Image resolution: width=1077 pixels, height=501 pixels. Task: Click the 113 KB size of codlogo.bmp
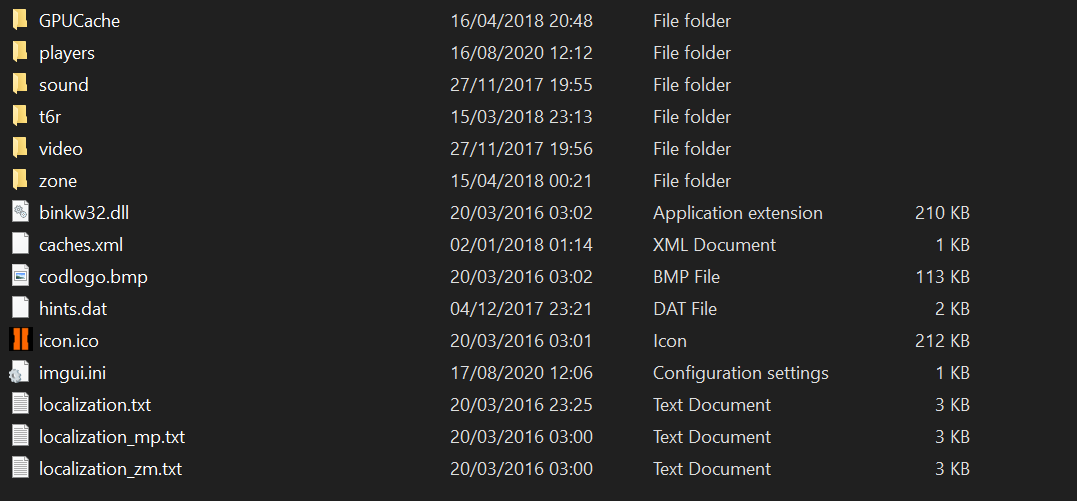click(x=942, y=276)
